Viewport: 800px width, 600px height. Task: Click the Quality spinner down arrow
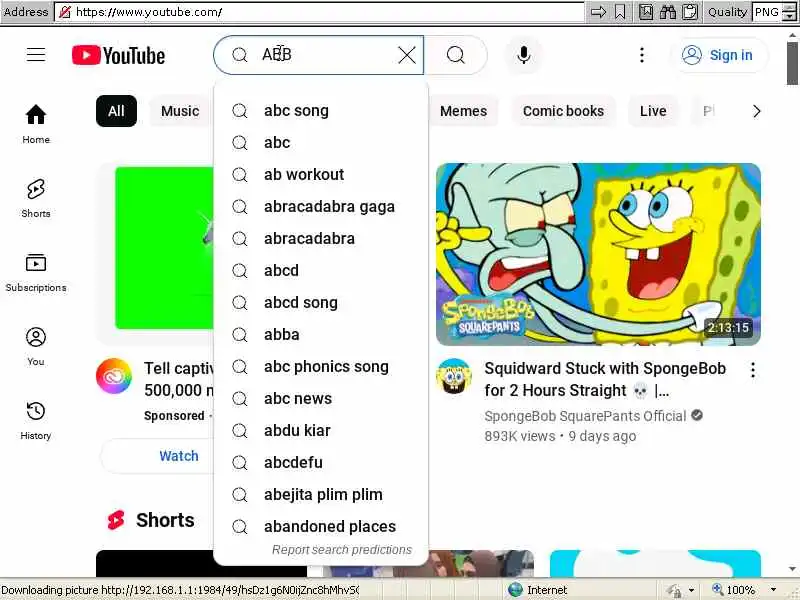tap(789, 16)
